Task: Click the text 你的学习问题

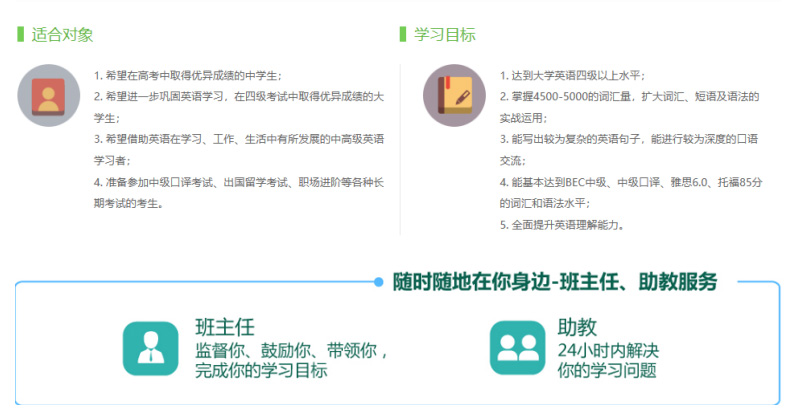Action: pos(607,370)
